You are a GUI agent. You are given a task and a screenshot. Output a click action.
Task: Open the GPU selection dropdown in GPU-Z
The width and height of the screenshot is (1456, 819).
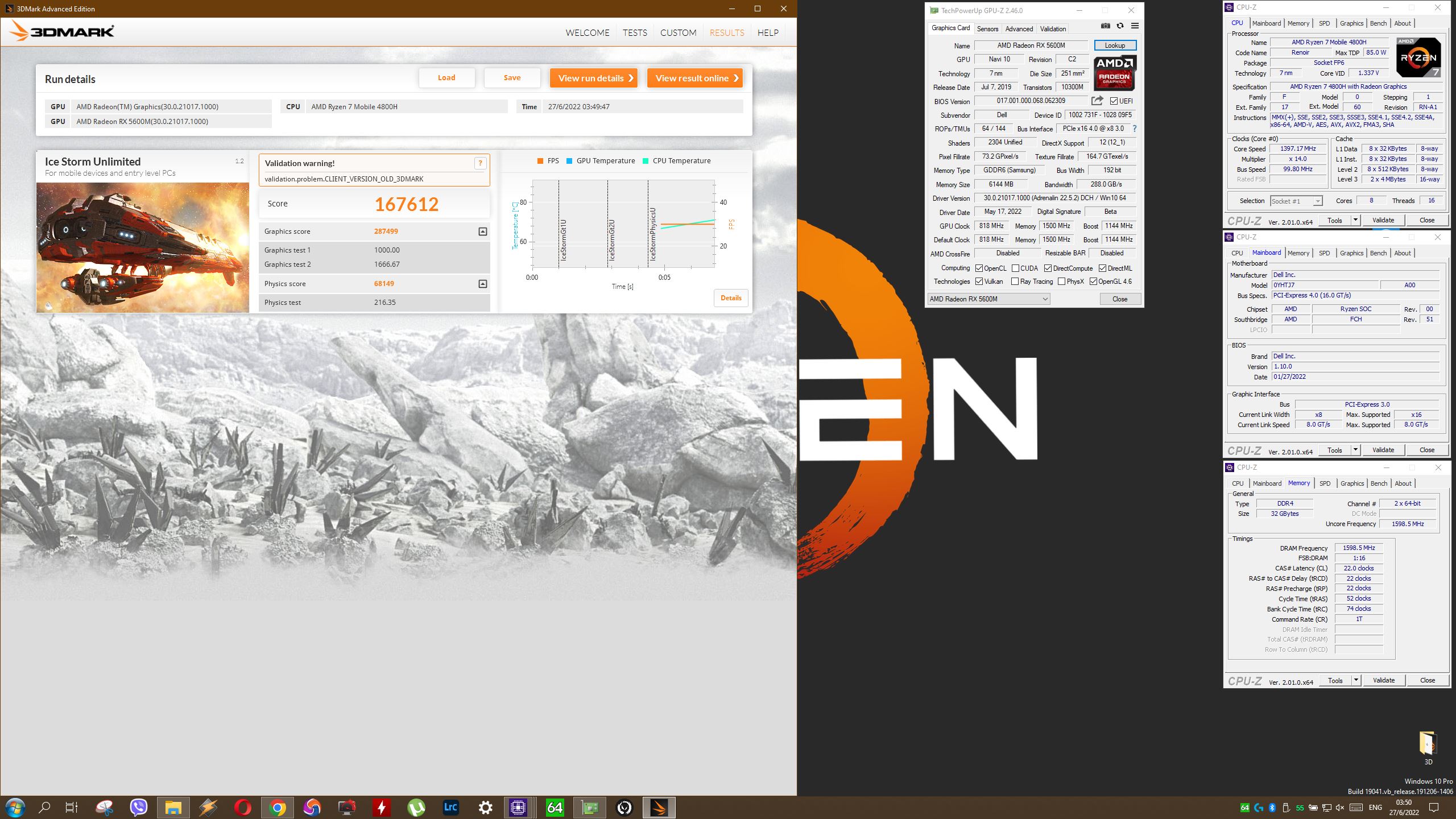point(988,299)
